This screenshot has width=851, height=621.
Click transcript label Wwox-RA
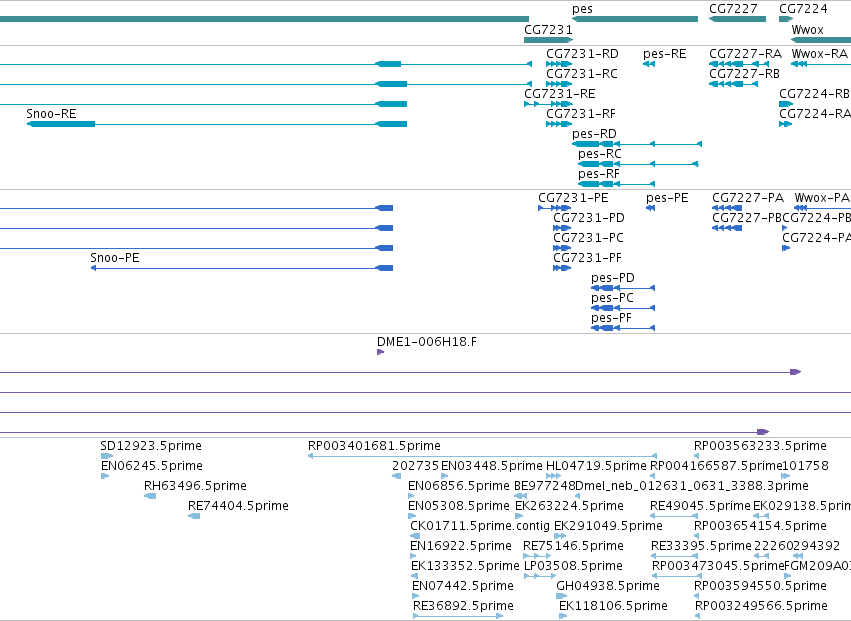pyautogui.click(x=820, y=54)
